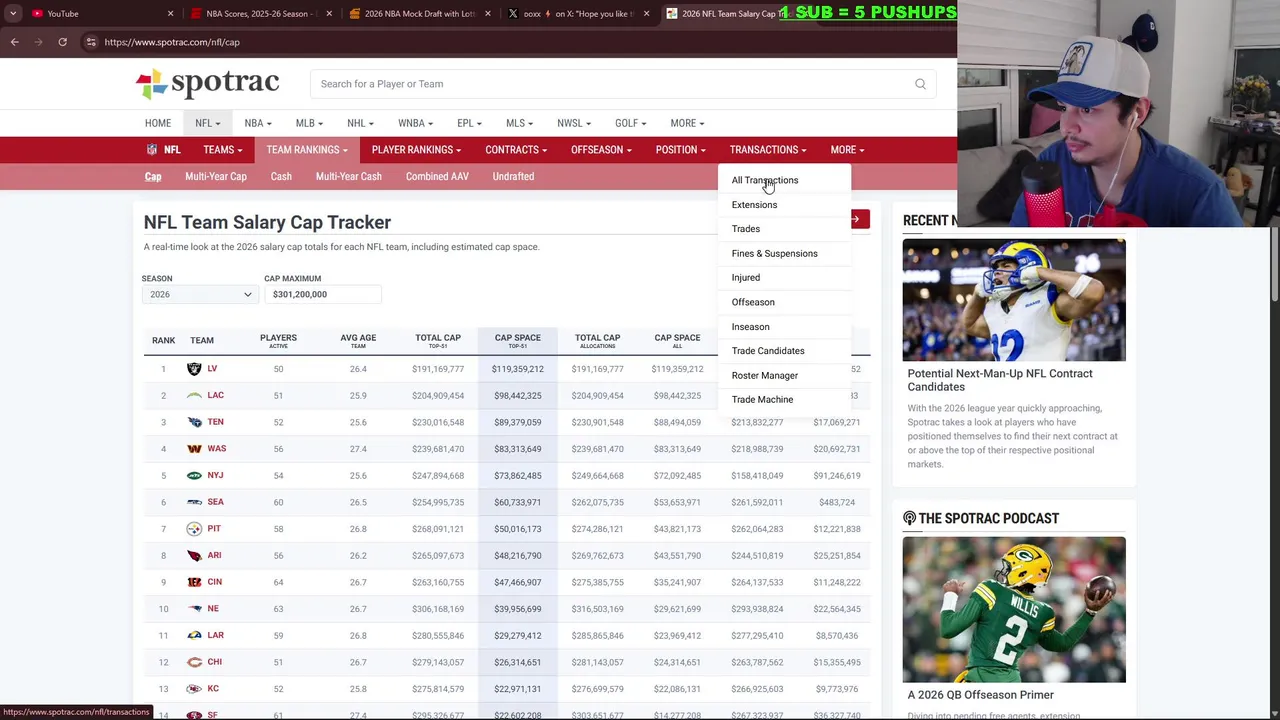The image size is (1280, 720).
Task: Click the Seahawks logo in SEA row
Action: [x=194, y=502]
